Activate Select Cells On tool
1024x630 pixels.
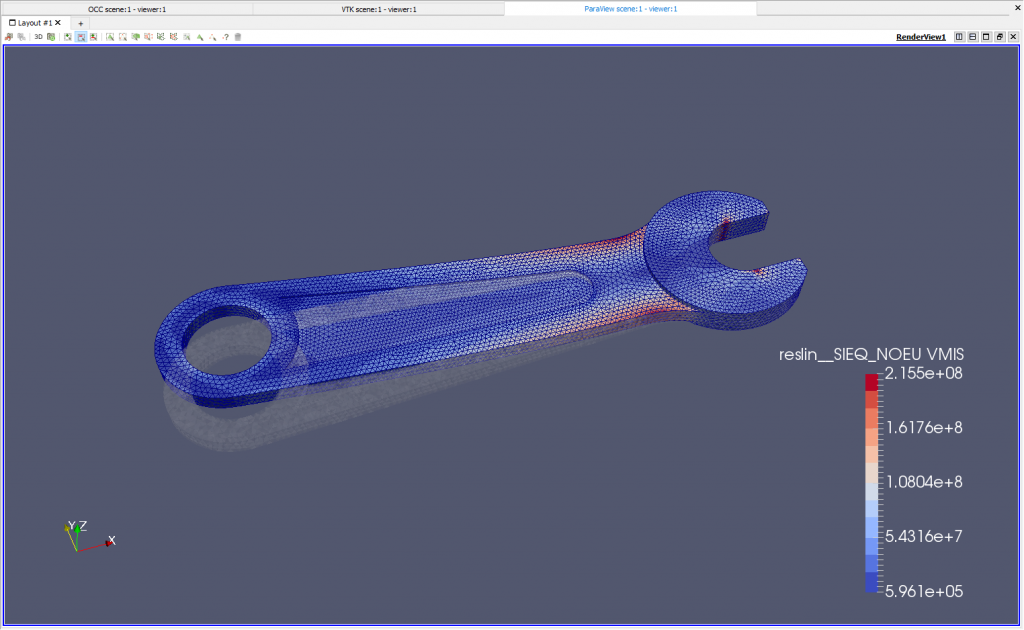(110, 37)
